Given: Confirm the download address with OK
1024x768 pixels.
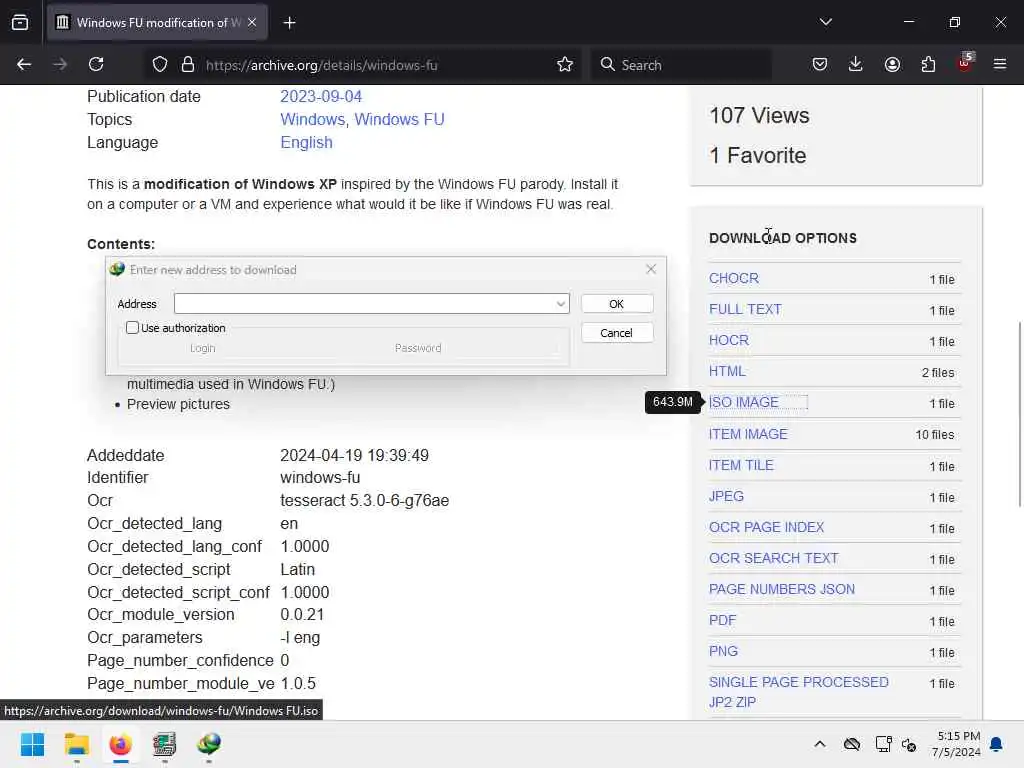Looking at the screenshot, I should [616, 304].
